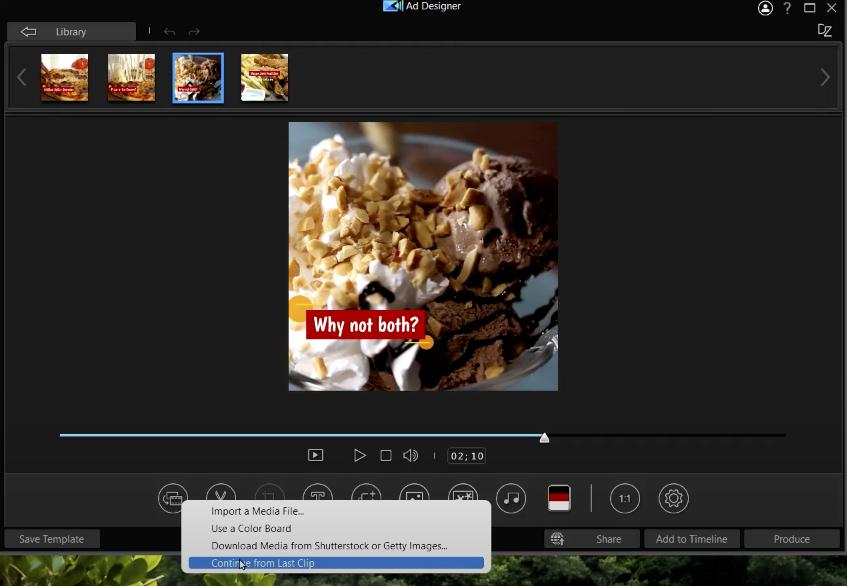The height and width of the screenshot is (586, 847).
Task: Open the voice-over recording tool
Action: coord(220,498)
